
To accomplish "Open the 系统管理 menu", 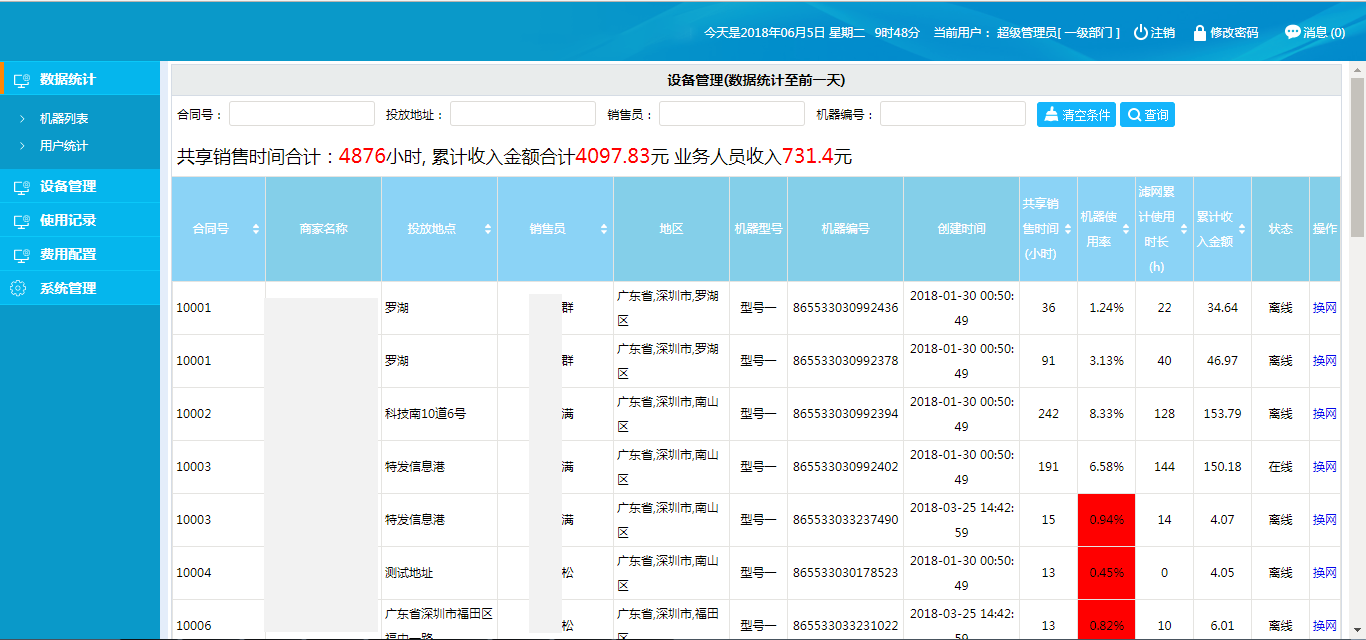I will tap(80, 288).
